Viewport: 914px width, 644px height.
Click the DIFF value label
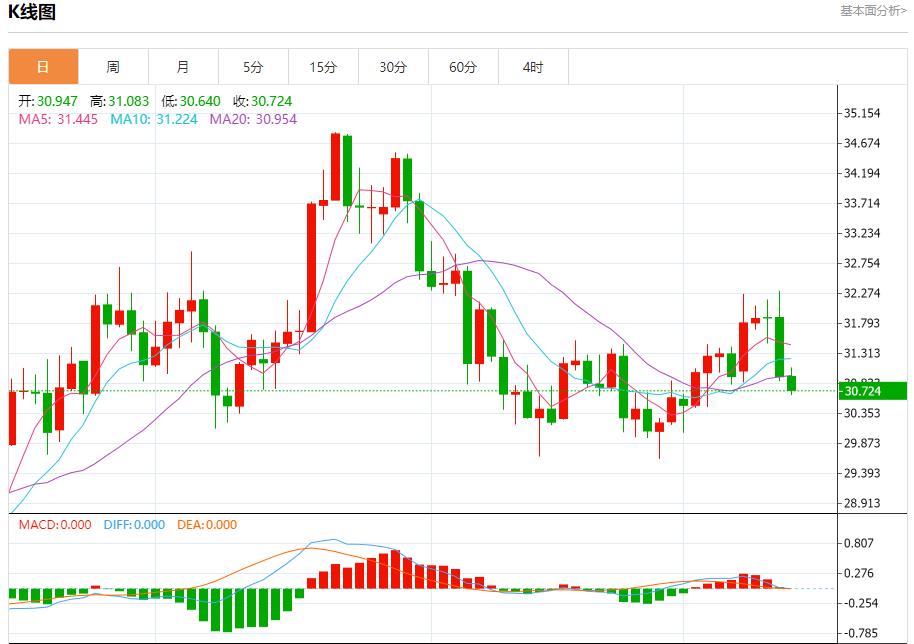(133, 525)
